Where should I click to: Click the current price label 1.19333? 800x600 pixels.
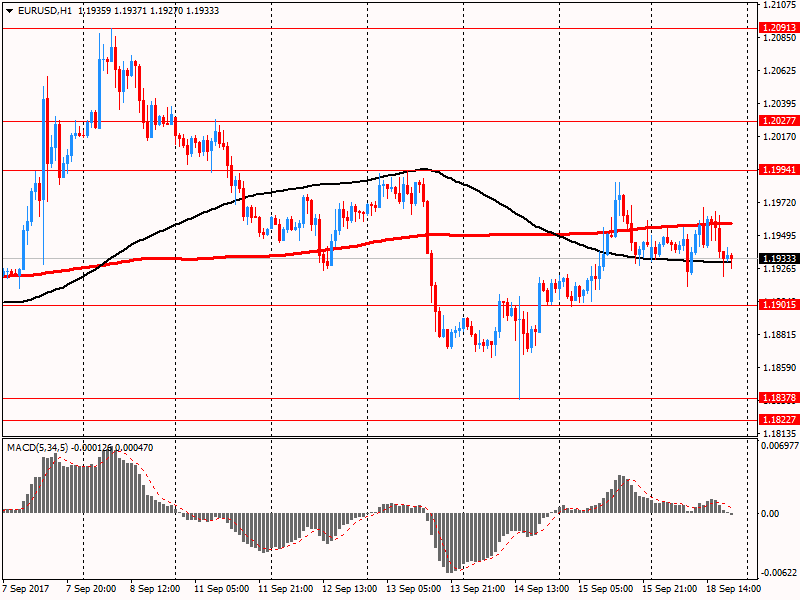coord(779,259)
